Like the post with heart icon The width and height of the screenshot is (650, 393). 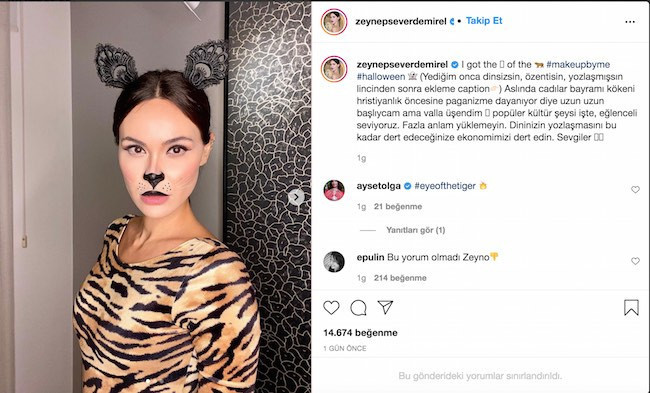[x=331, y=308]
